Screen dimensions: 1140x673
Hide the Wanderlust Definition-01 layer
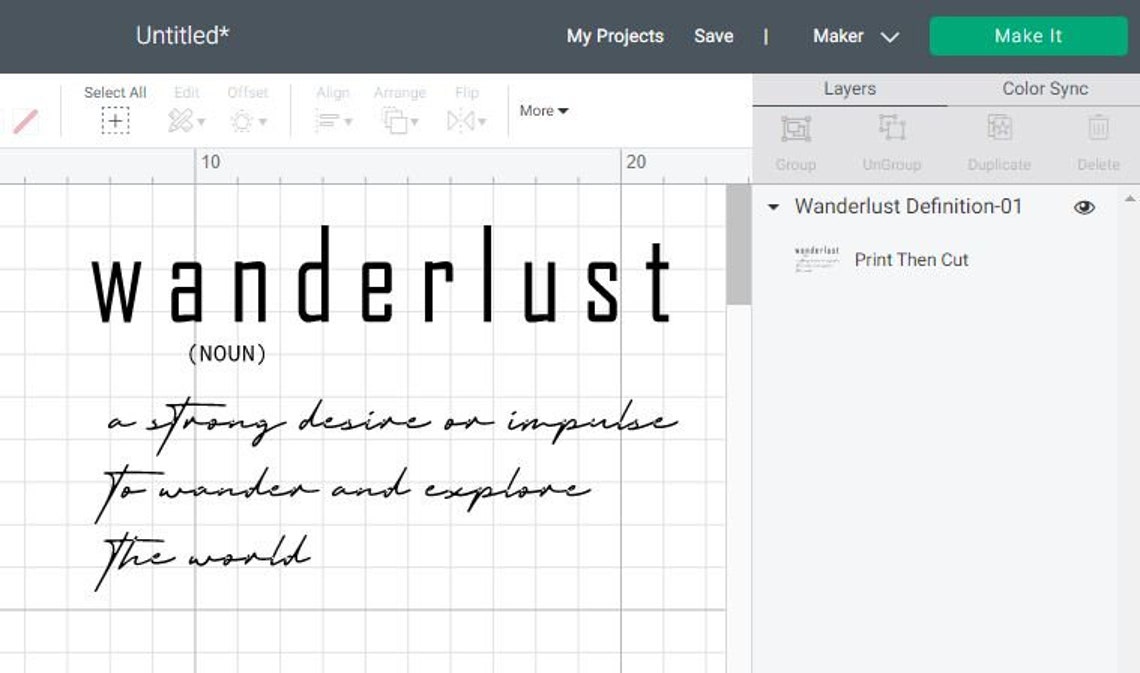coord(1083,207)
